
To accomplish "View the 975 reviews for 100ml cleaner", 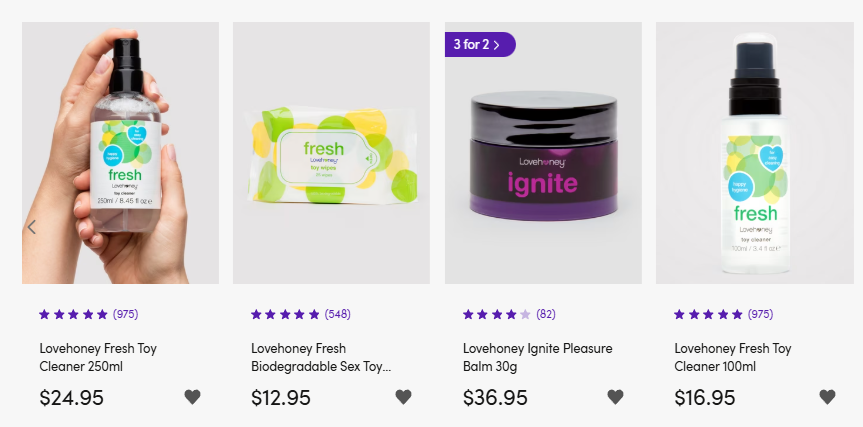I will click(760, 314).
